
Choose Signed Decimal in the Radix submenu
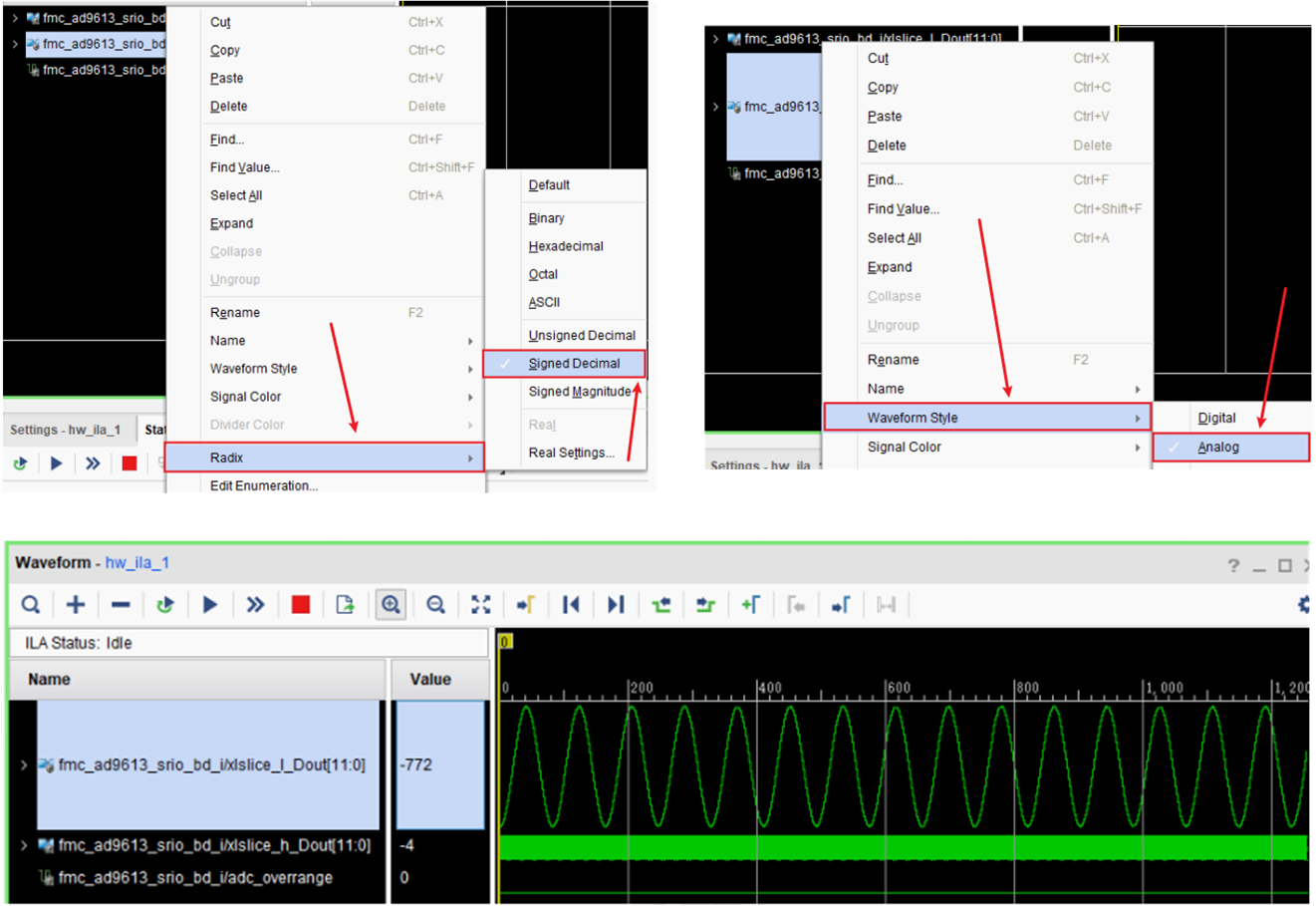tap(564, 364)
